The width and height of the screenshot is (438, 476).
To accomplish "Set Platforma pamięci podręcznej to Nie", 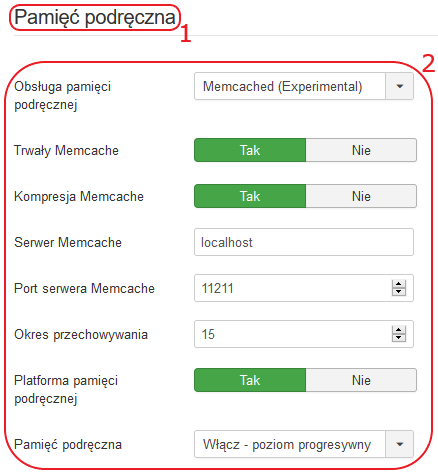I will (x=361, y=380).
